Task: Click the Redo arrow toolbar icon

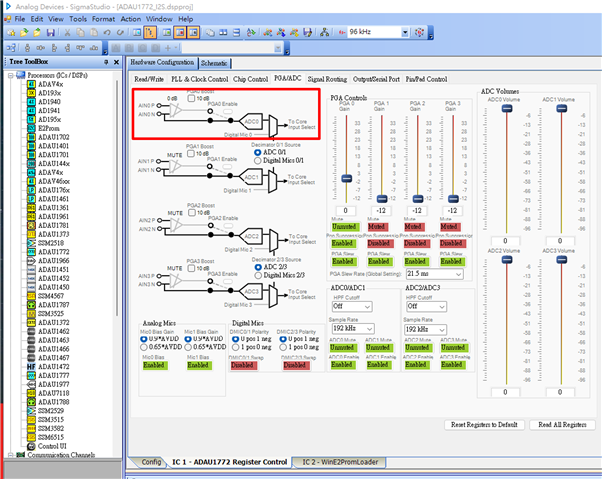Action: click(x=120, y=33)
